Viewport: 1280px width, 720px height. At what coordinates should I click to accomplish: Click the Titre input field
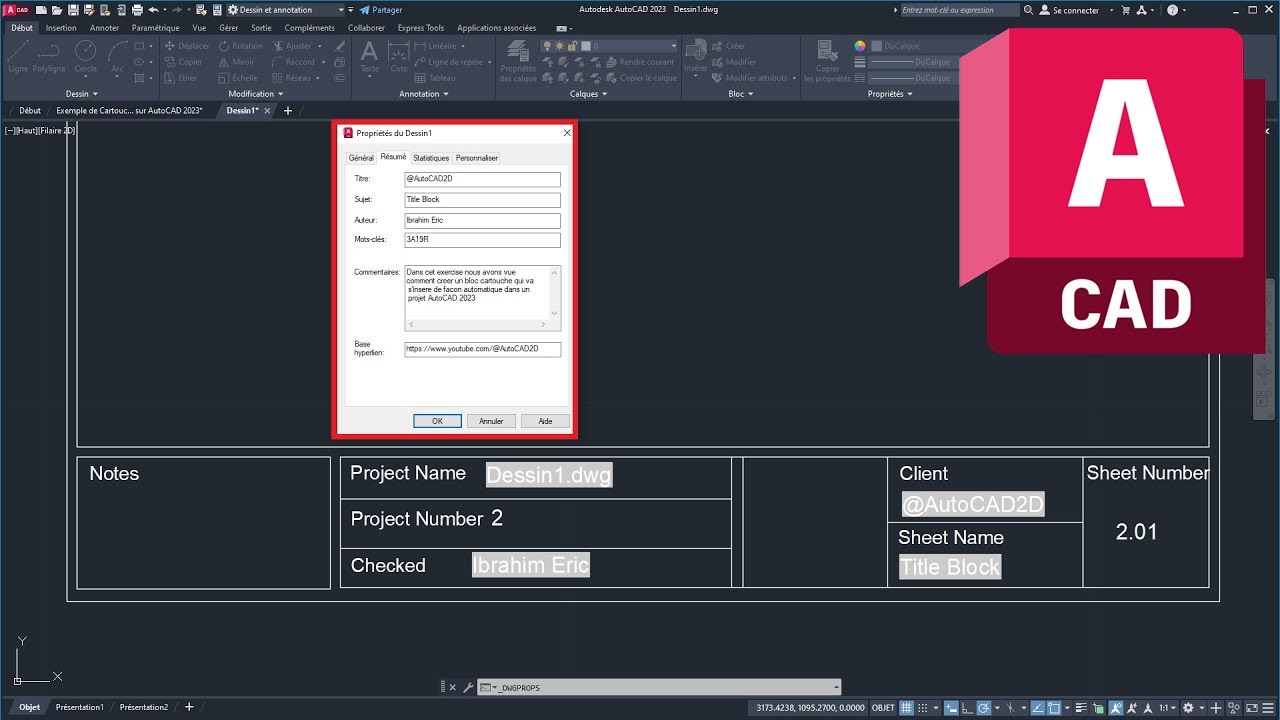[482, 179]
